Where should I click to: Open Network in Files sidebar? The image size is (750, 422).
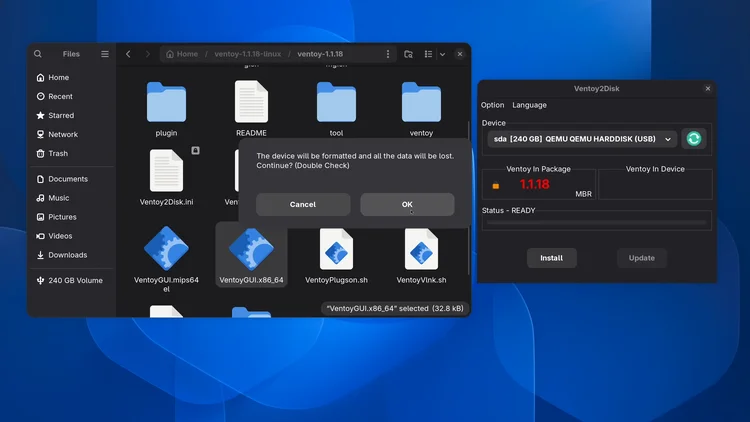pyautogui.click(x=72, y=135)
